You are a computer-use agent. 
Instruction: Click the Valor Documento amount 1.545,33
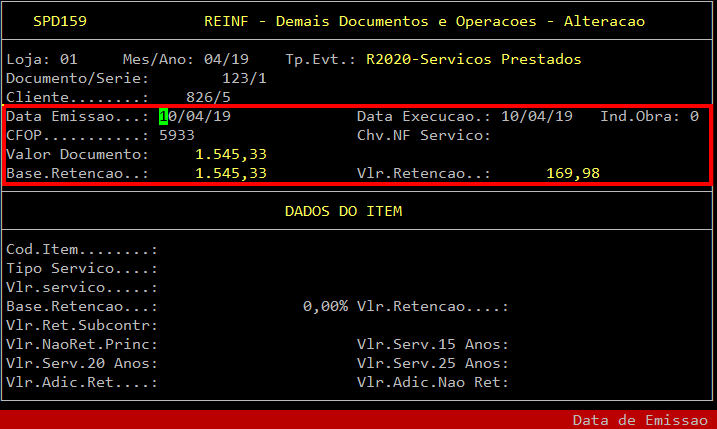coord(230,155)
